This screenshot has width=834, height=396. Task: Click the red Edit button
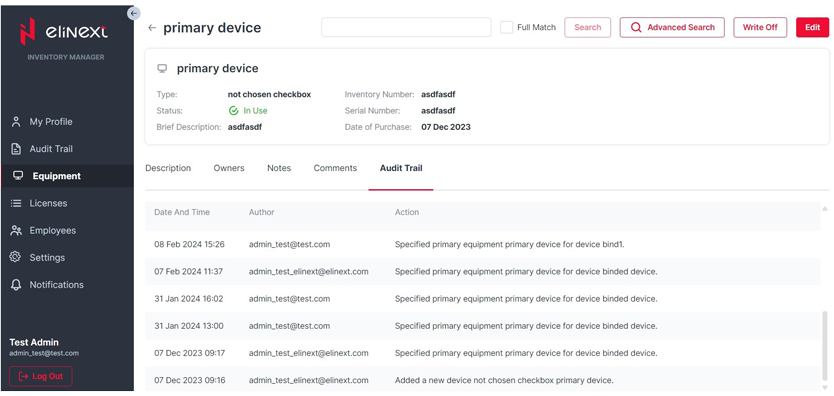point(812,27)
